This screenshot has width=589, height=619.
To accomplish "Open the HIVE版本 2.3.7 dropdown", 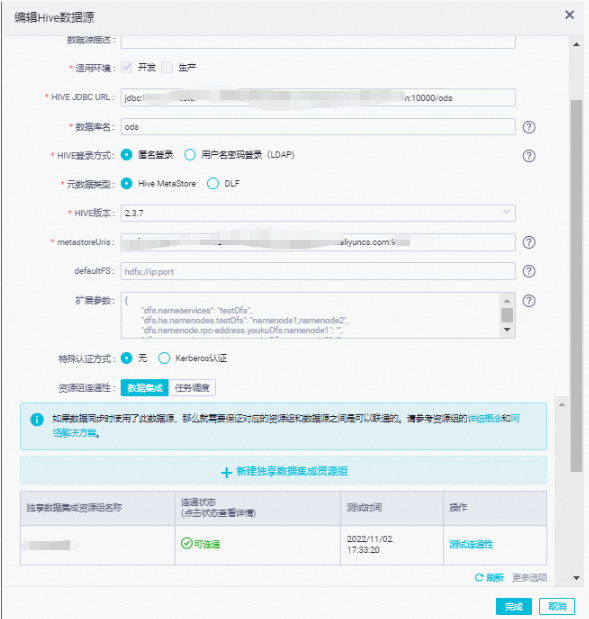I will coord(318,213).
